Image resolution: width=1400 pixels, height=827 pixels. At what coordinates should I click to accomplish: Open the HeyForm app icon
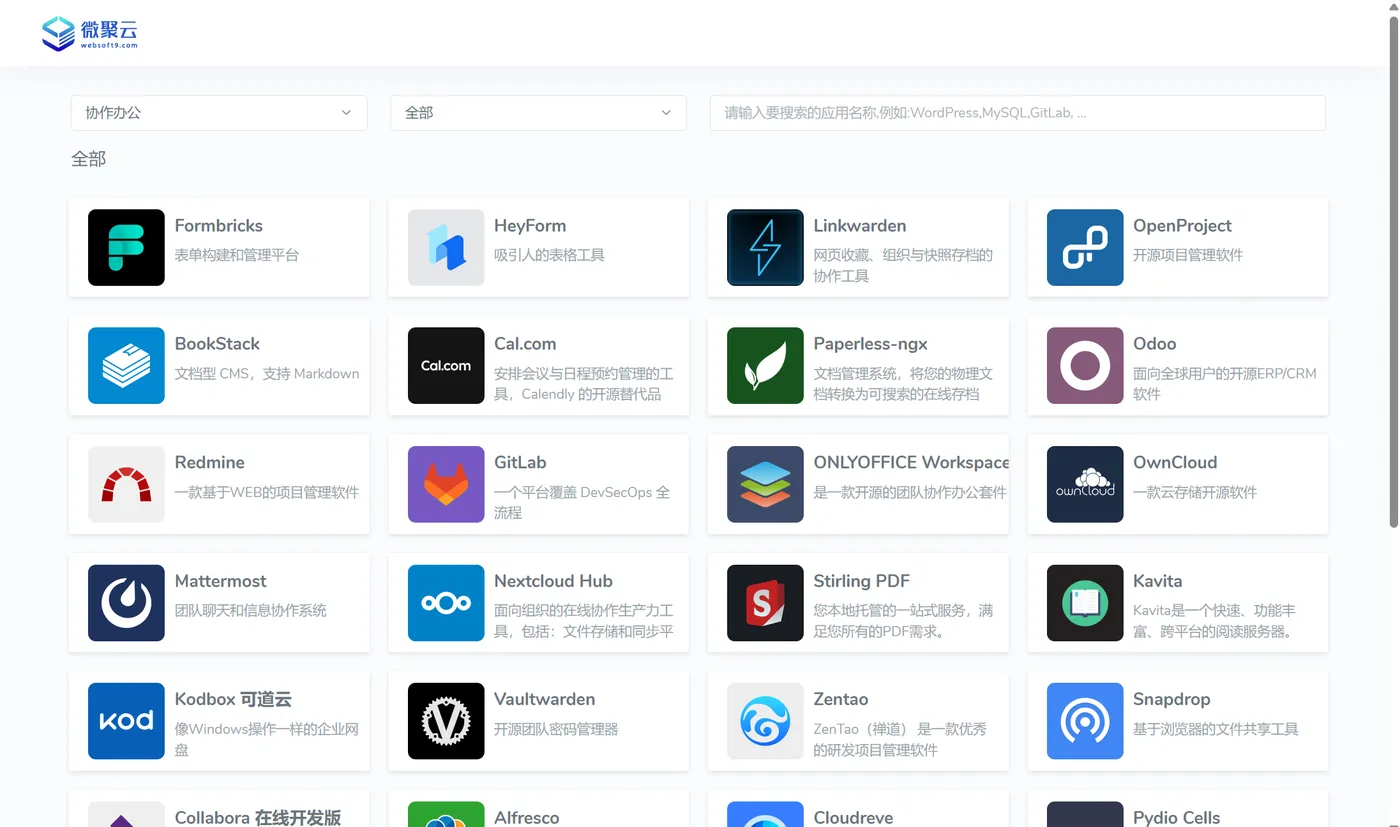coord(446,247)
